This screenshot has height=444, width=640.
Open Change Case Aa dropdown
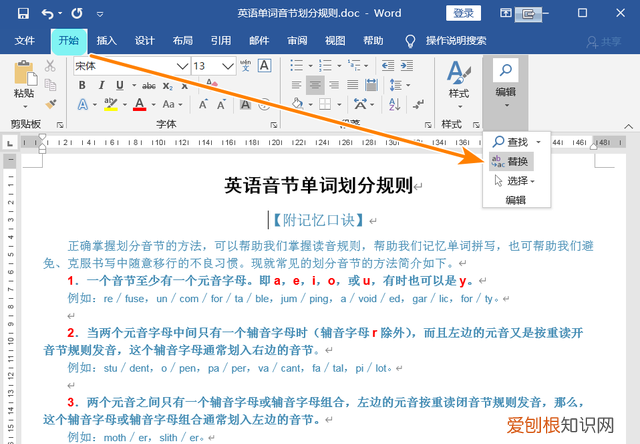172,104
